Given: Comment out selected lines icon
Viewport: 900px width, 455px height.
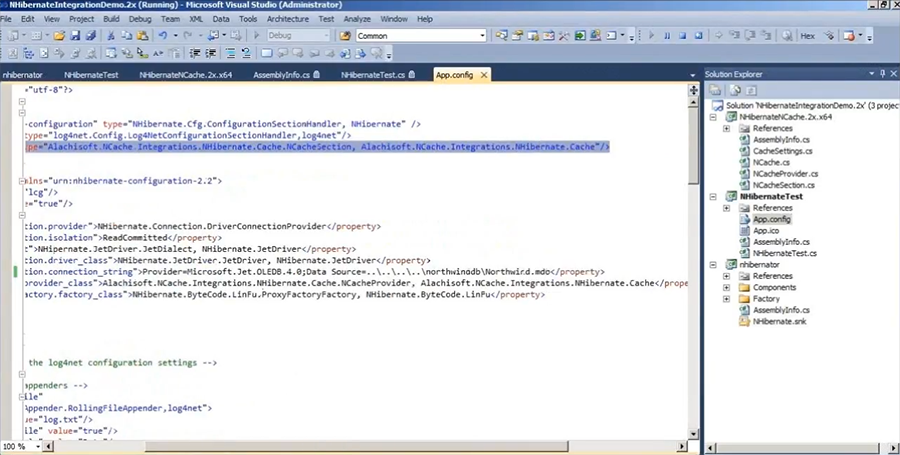Looking at the screenshot, I should tap(231, 53).
